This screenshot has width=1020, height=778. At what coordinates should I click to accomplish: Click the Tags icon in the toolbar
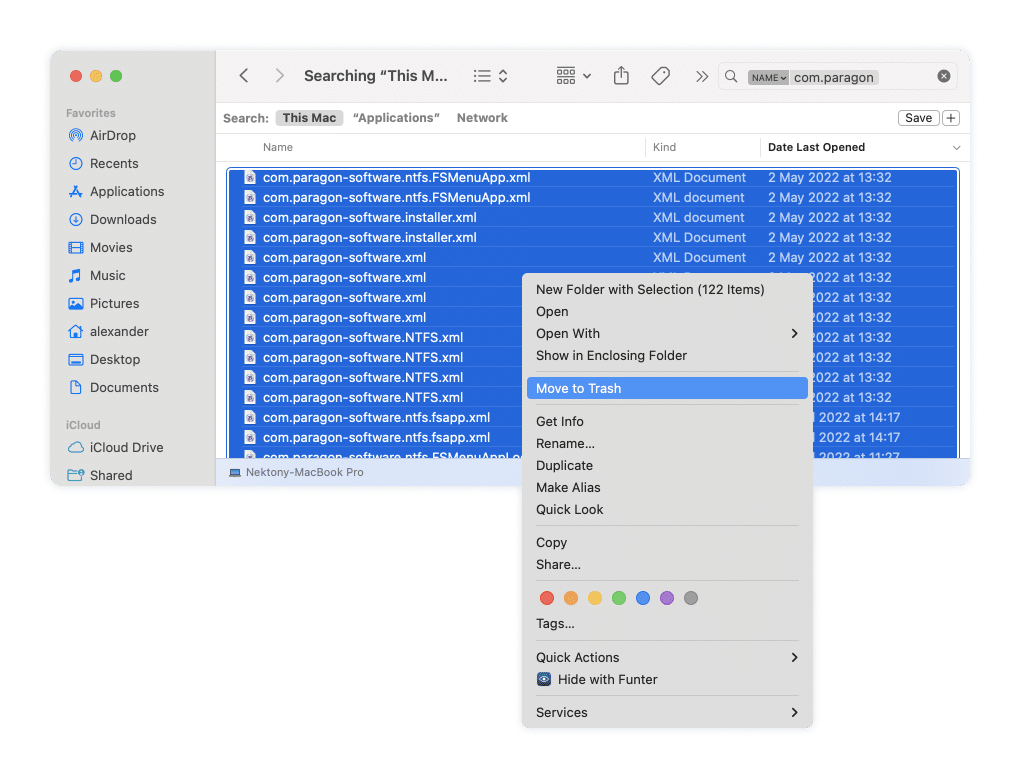[660, 76]
